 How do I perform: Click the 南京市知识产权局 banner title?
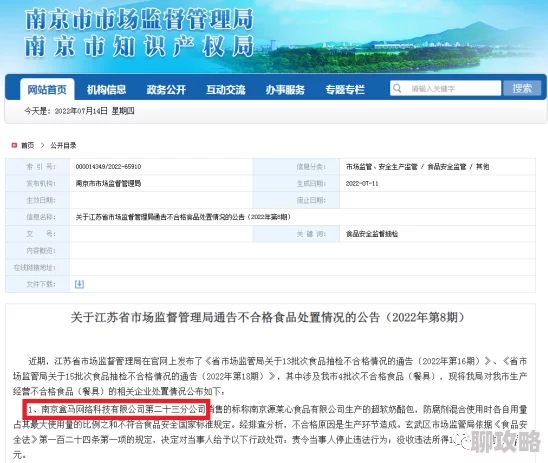pos(139,46)
